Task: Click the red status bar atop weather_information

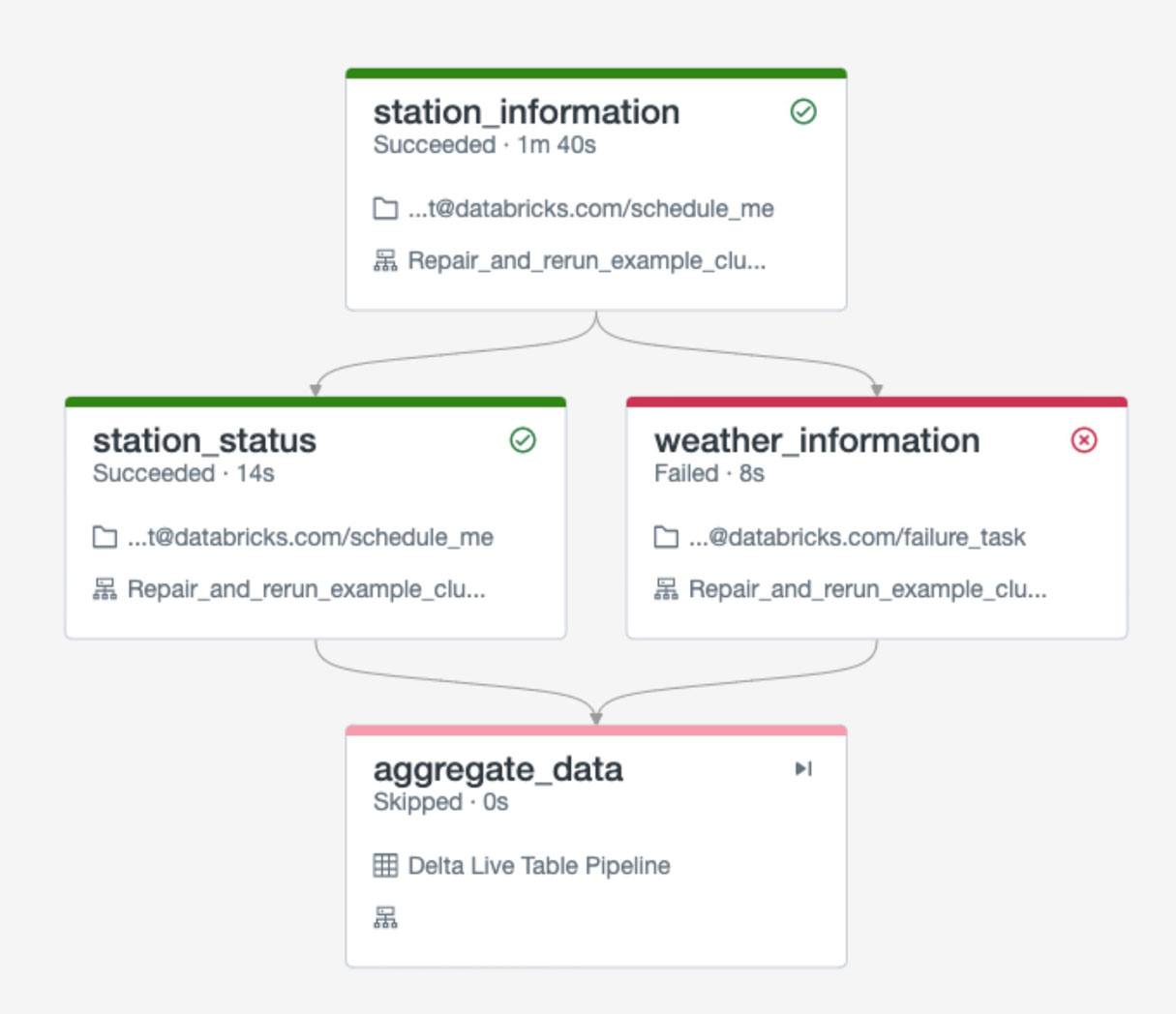Action: tap(877, 402)
